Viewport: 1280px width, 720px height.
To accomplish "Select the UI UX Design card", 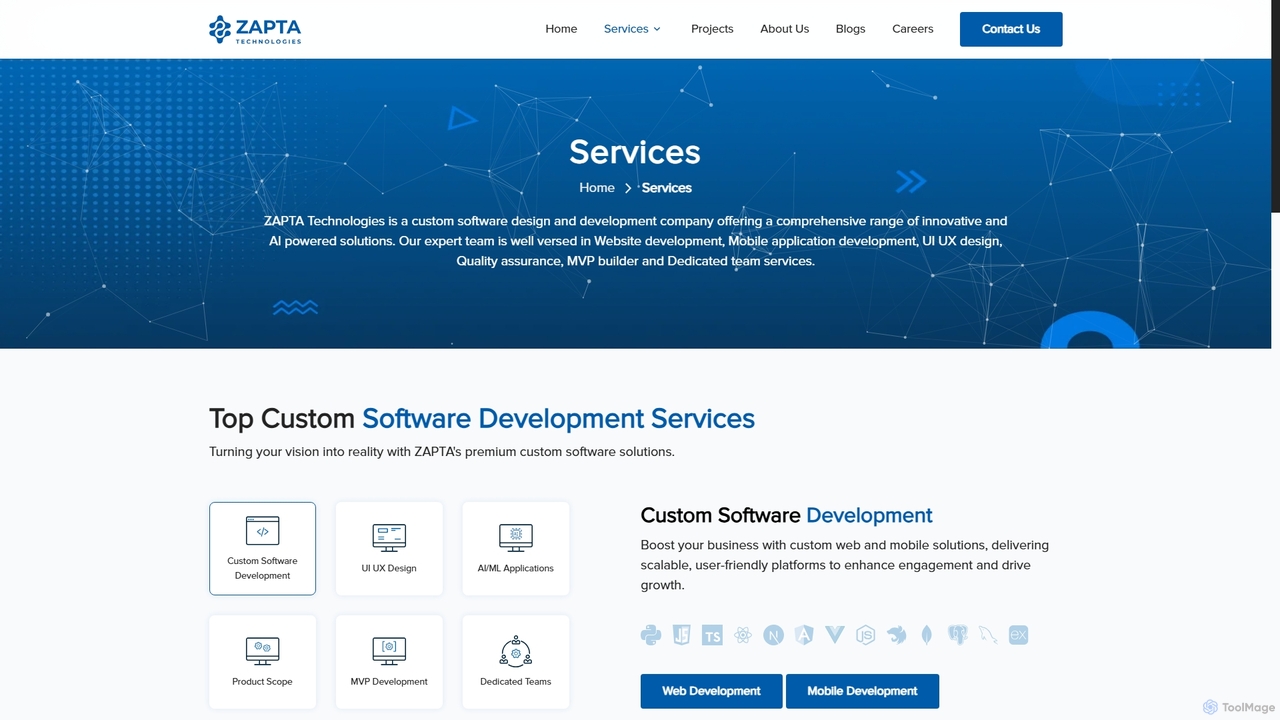I will point(389,548).
